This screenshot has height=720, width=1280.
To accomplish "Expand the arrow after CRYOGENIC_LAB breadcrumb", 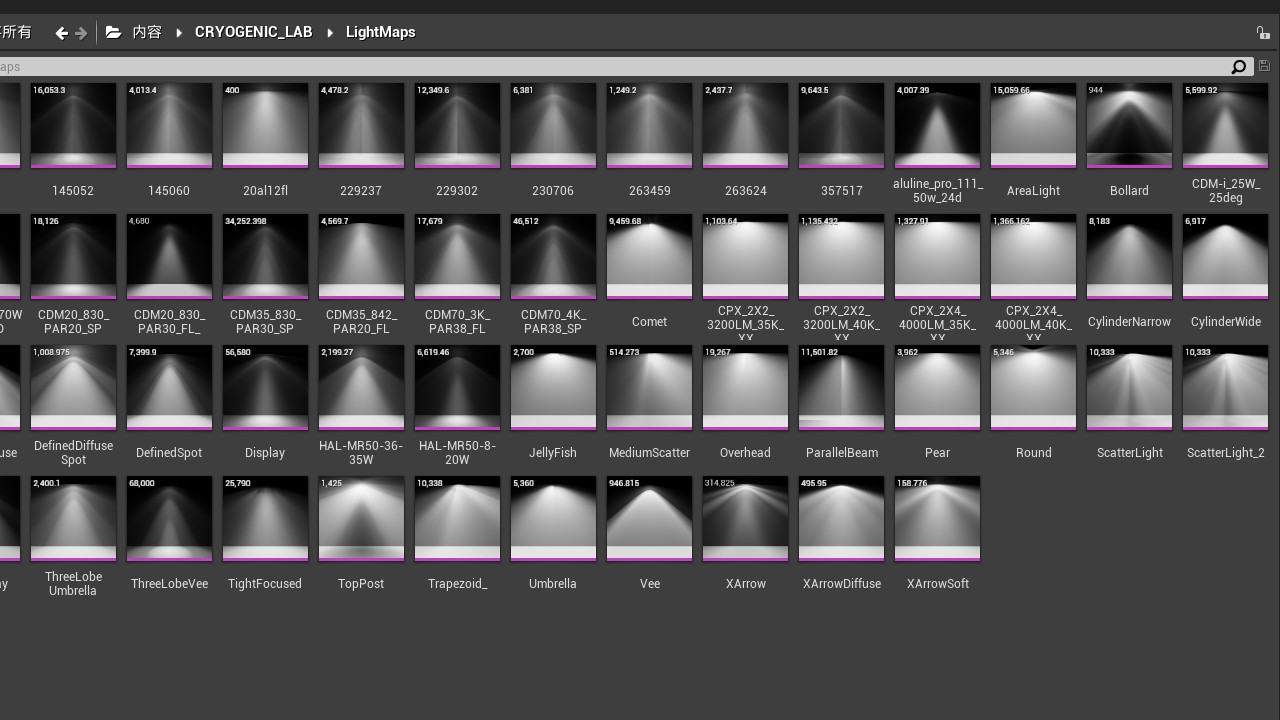I will coord(330,33).
